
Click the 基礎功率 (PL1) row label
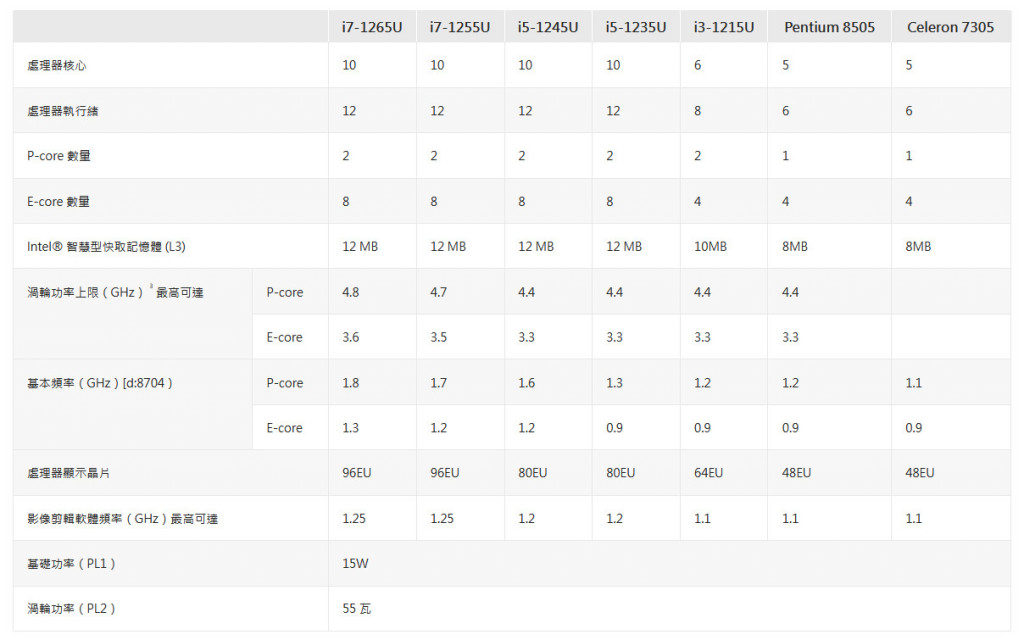pyautogui.click(x=71, y=564)
